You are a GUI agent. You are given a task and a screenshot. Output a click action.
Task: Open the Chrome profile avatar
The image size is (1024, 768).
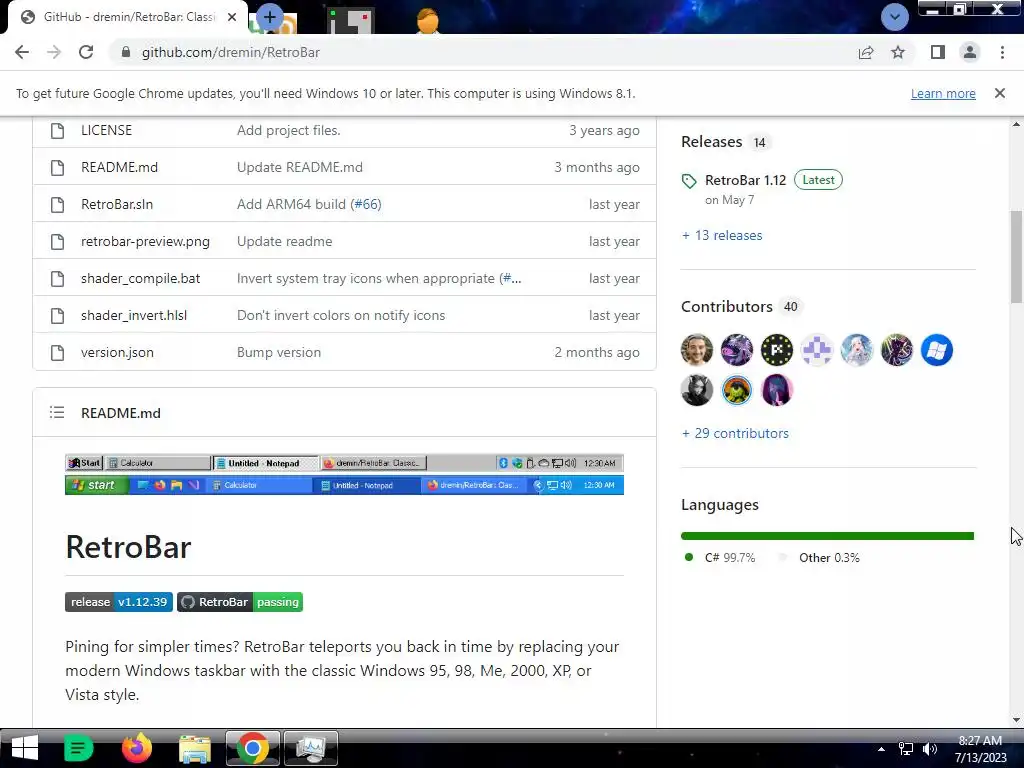point(970,52)
